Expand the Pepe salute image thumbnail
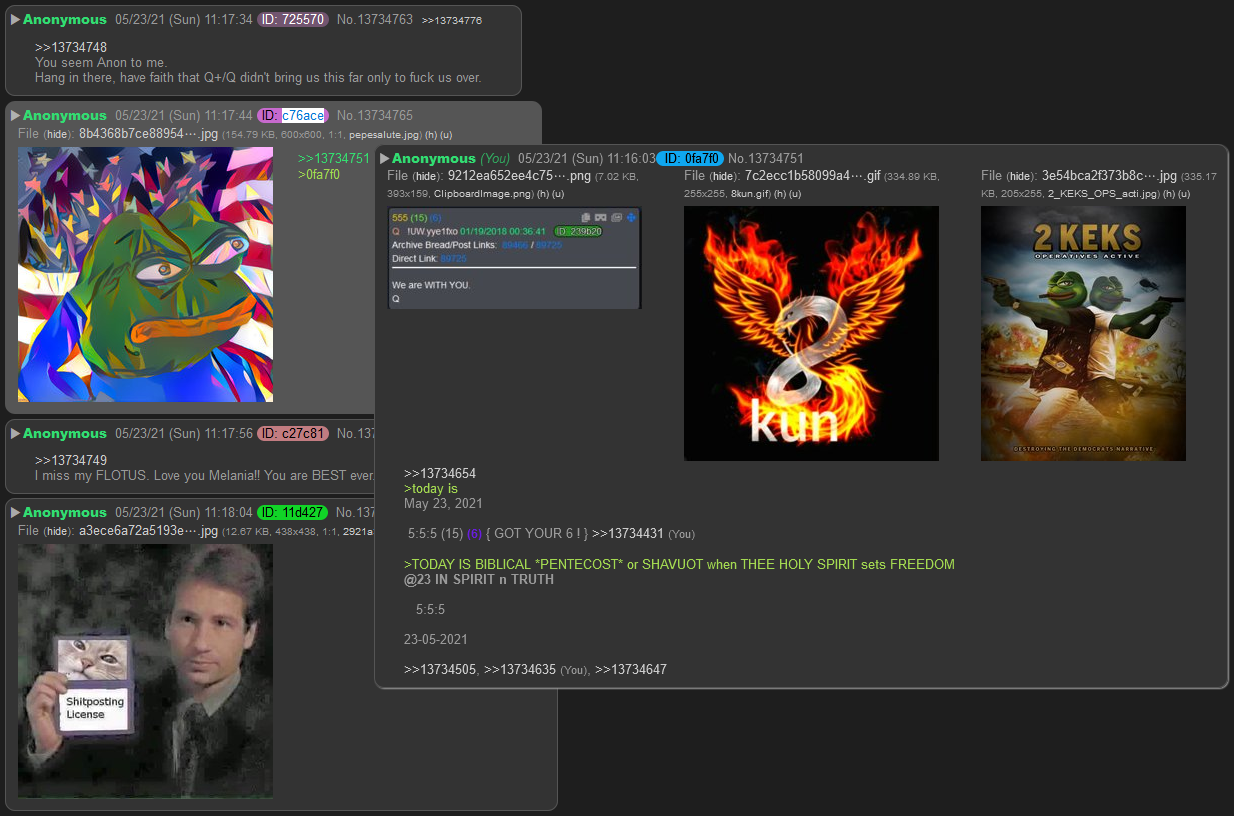Screen dimensions: 1234x816 pyautogui.click(x=145, y=274)
